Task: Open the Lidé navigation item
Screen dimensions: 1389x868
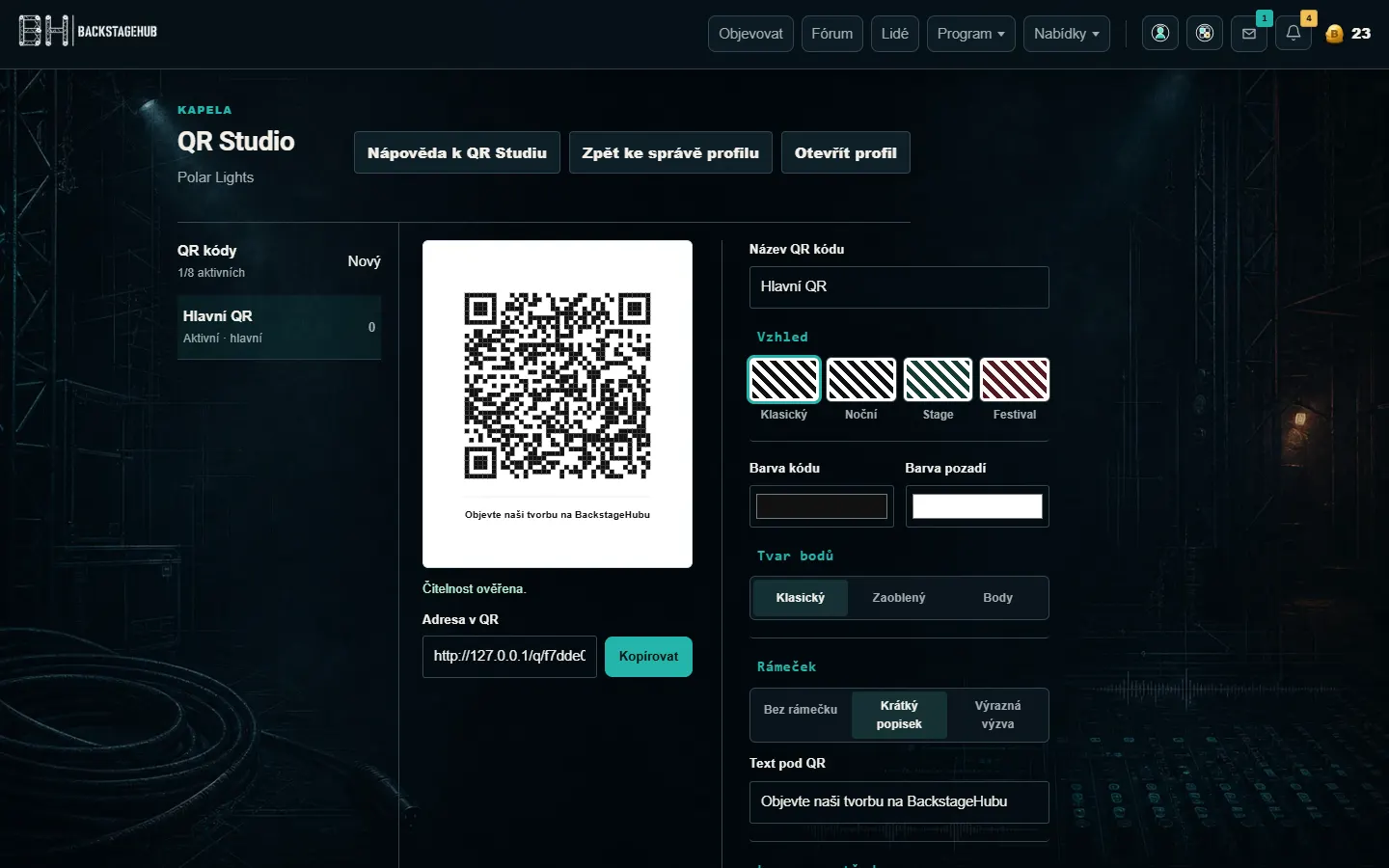Action: point(894,33)
